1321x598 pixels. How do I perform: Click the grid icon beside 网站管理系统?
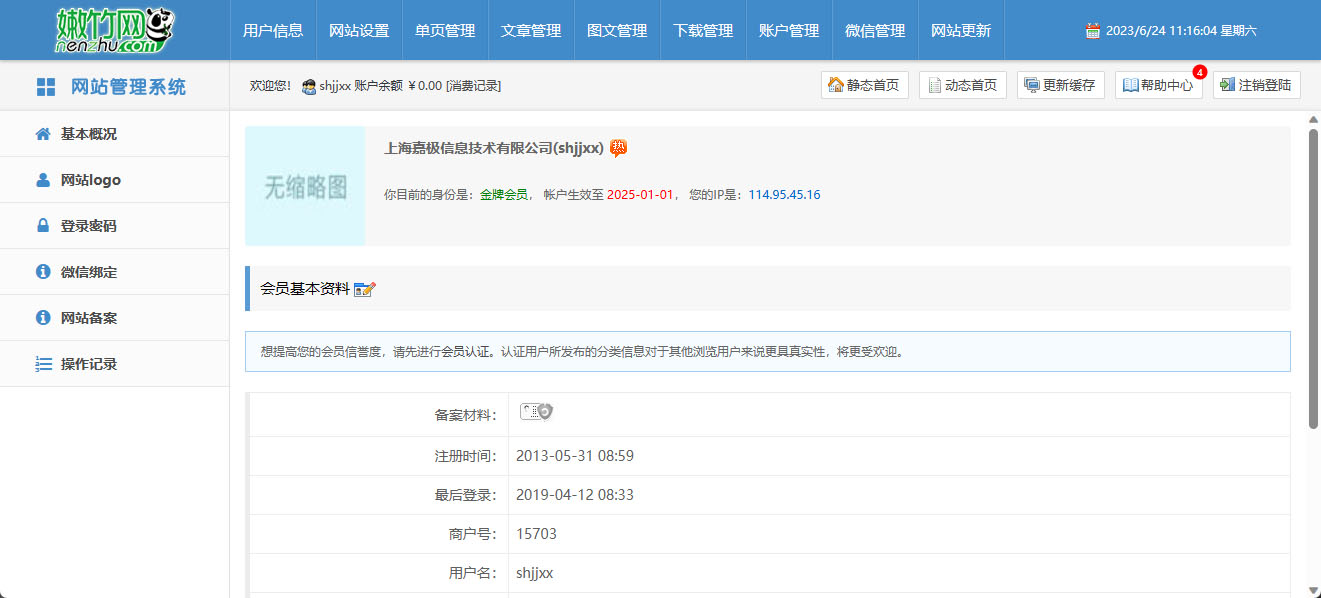[46, 87]
